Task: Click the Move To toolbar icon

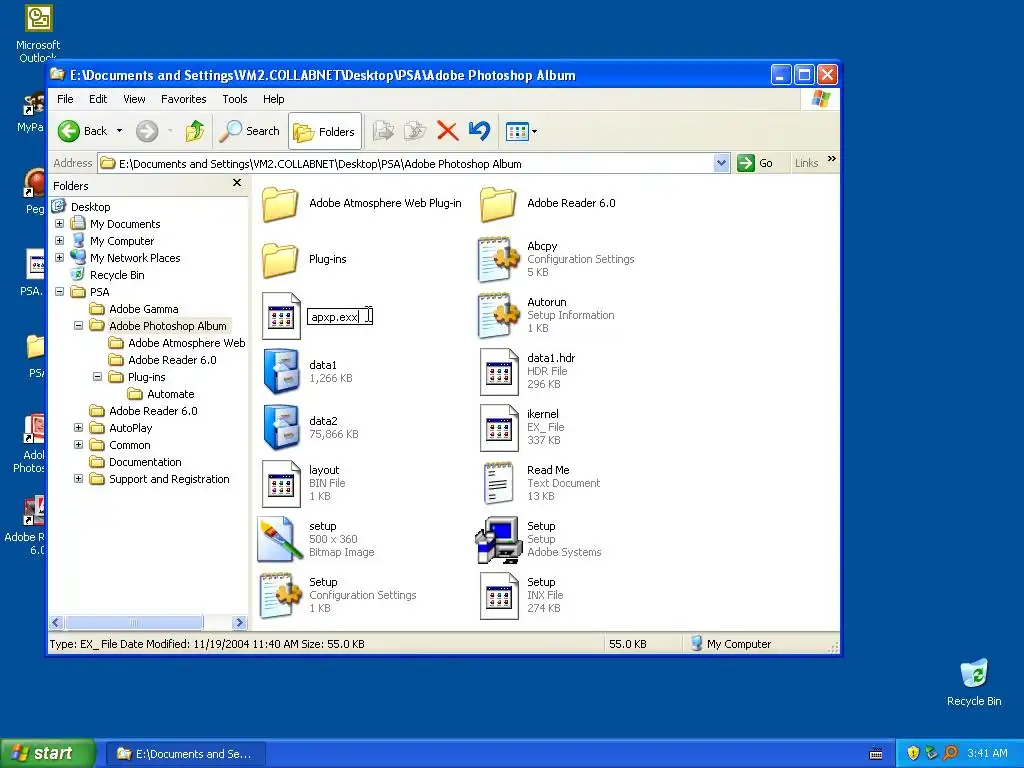Action: click(x=383, y=131)
